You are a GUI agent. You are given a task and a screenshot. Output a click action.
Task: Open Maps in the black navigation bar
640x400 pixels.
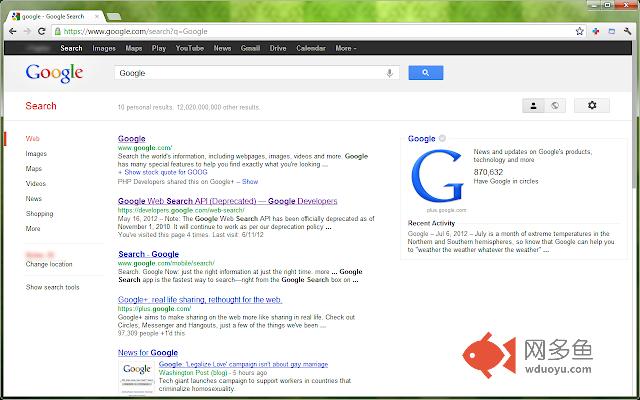[134, 48]
